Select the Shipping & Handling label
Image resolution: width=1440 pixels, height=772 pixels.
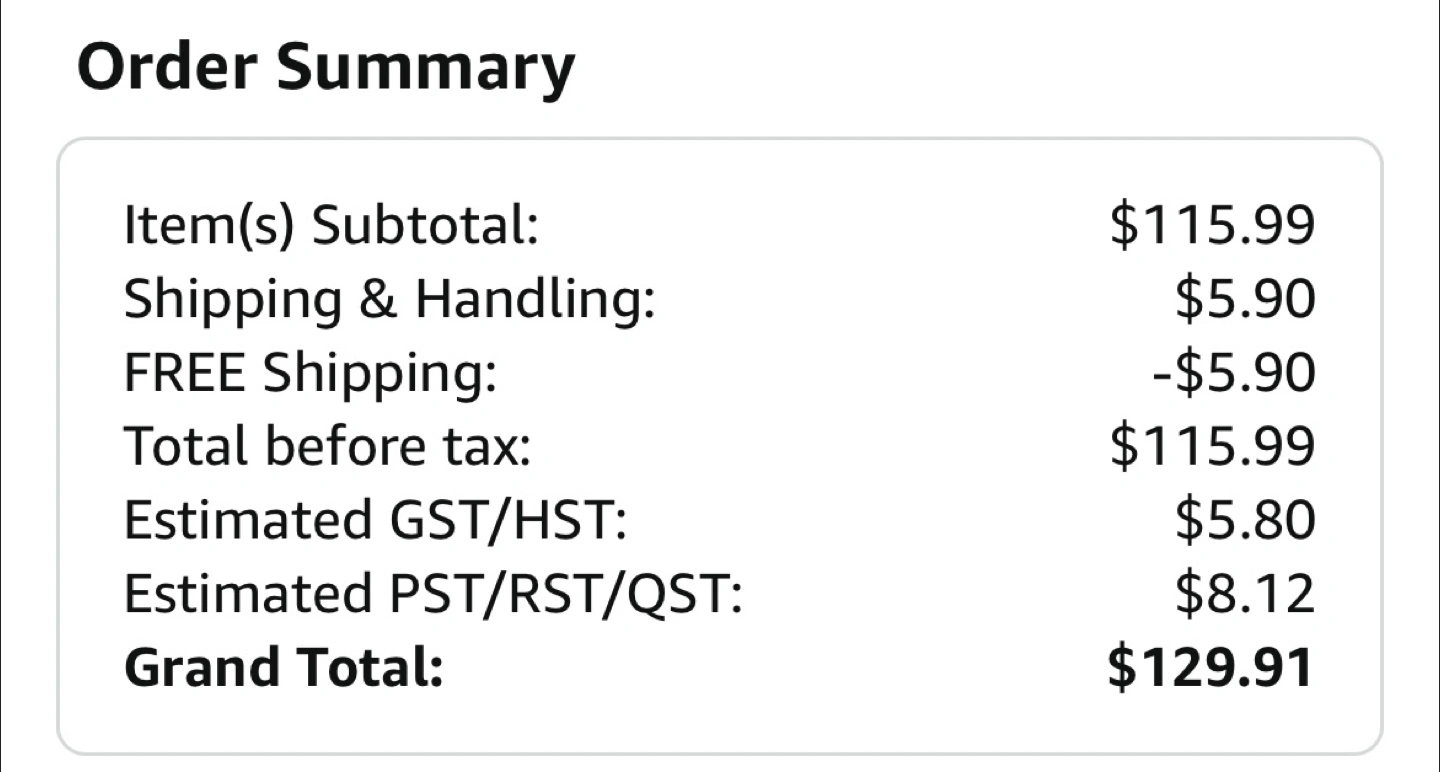pos(390,299)
